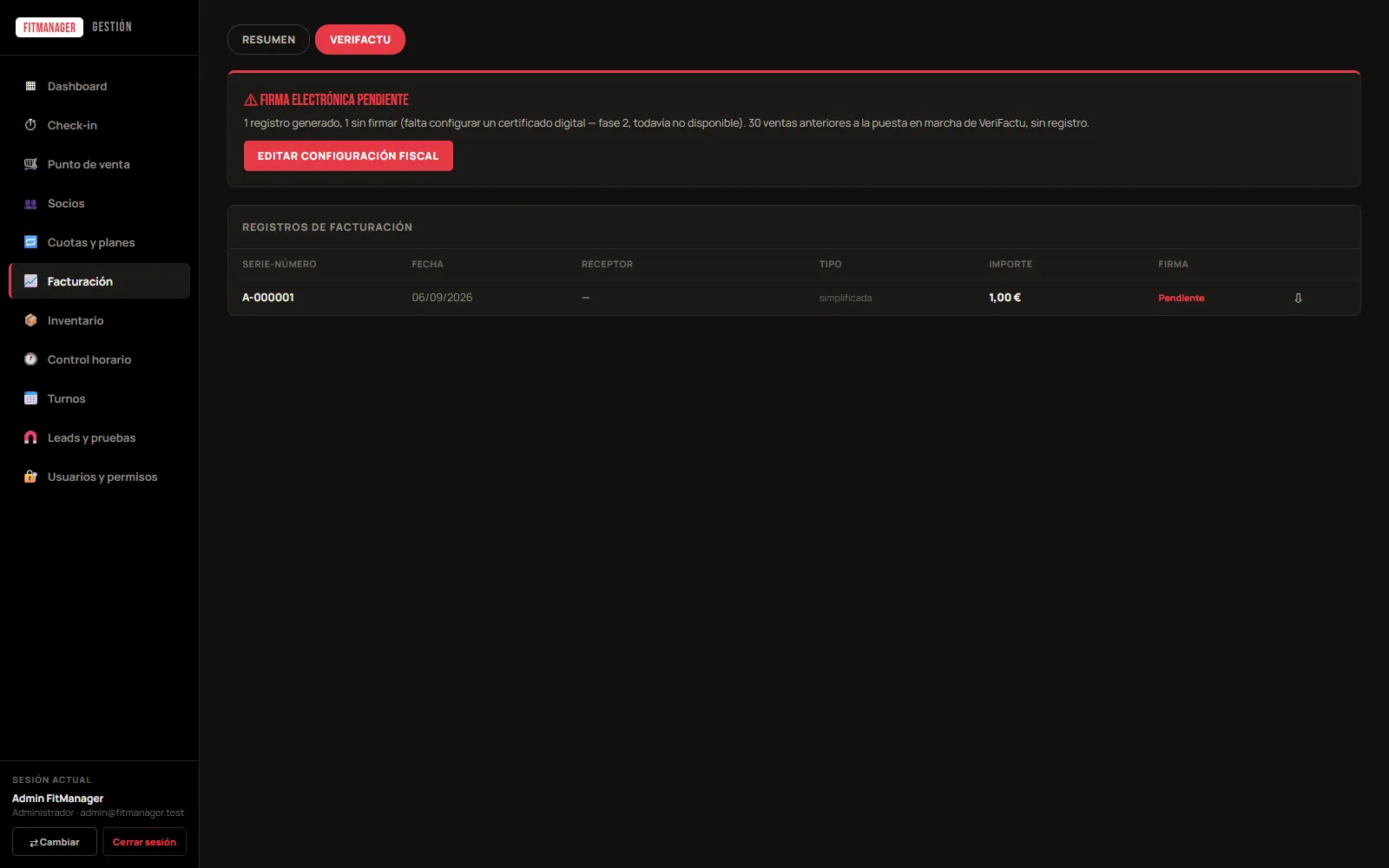Click the Turnos calendar icon

(x=30, y=398)
